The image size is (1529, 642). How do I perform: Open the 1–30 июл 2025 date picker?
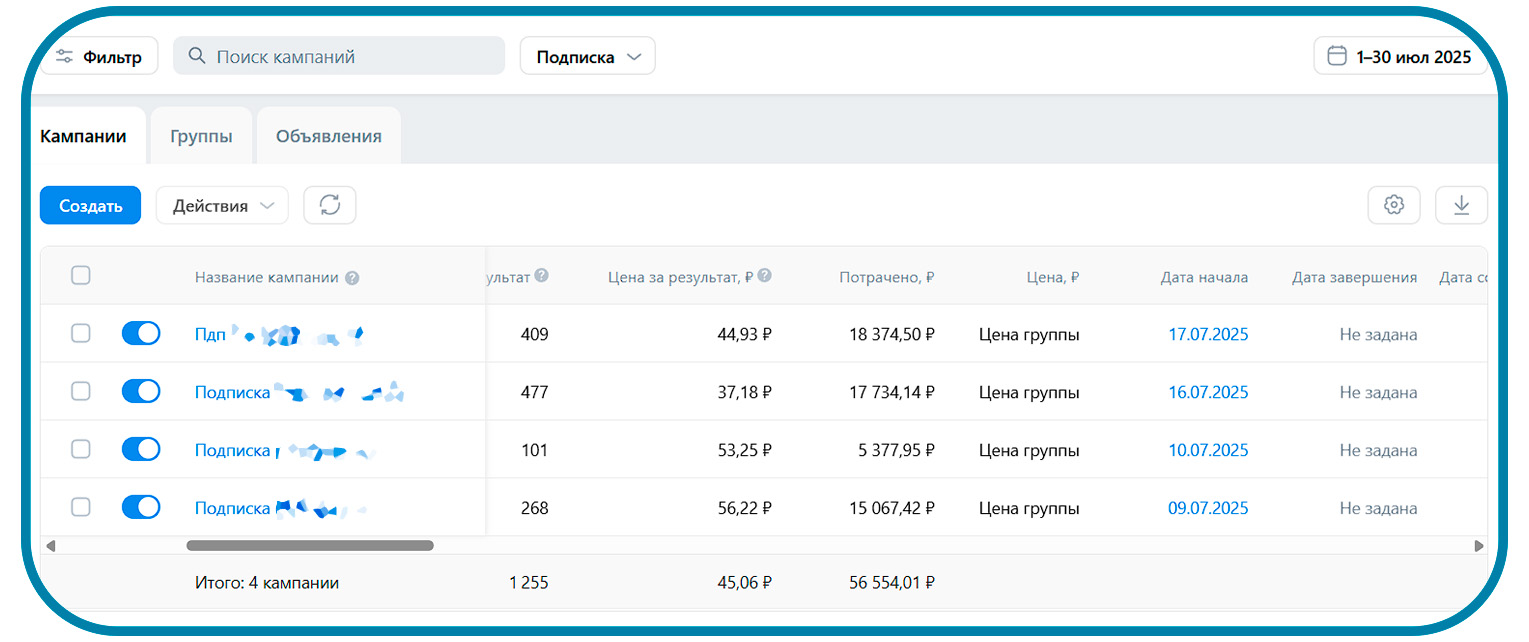tap(1400, 57)
